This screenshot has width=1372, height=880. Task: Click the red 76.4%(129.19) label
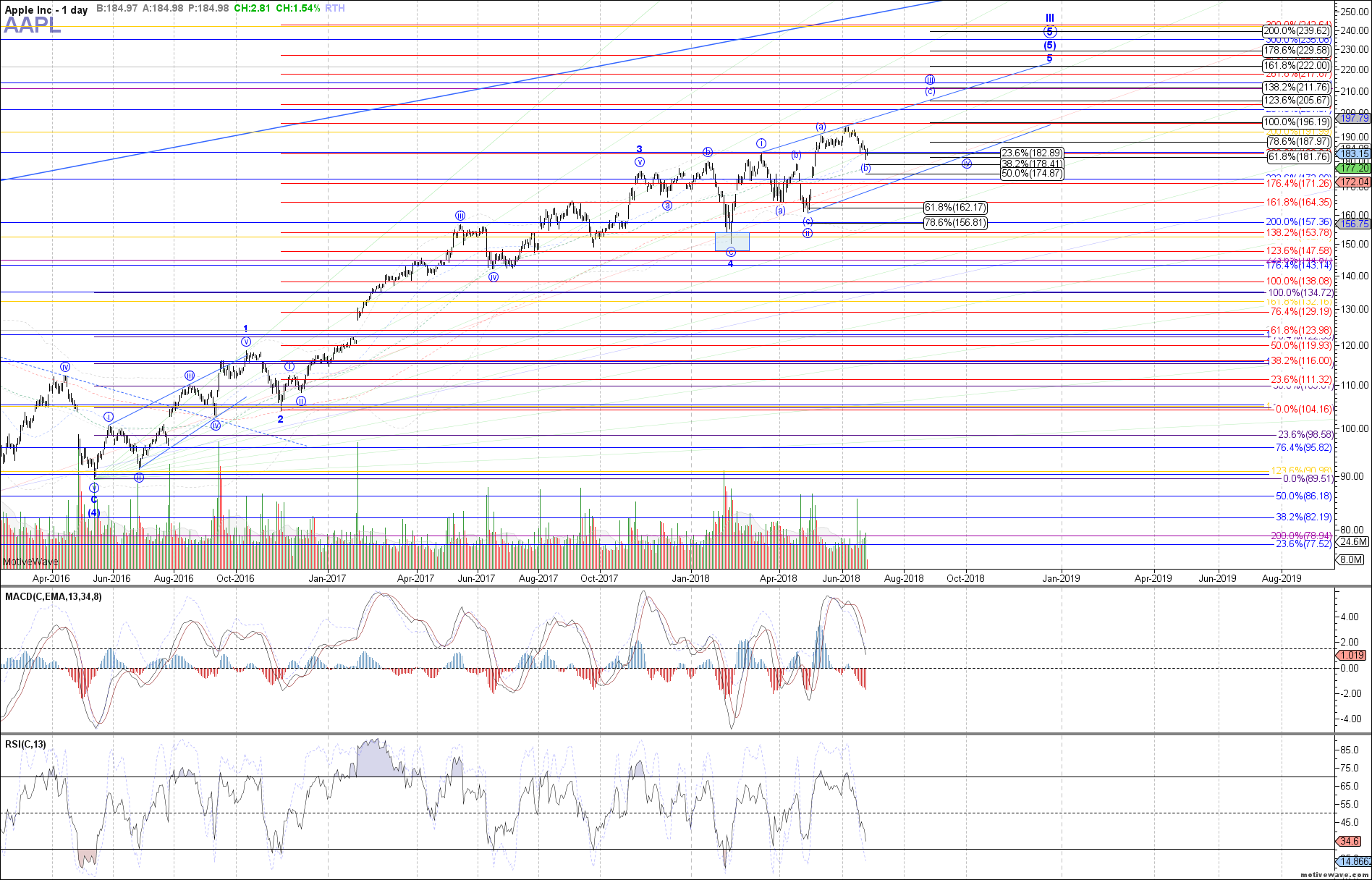(1301, 312)
